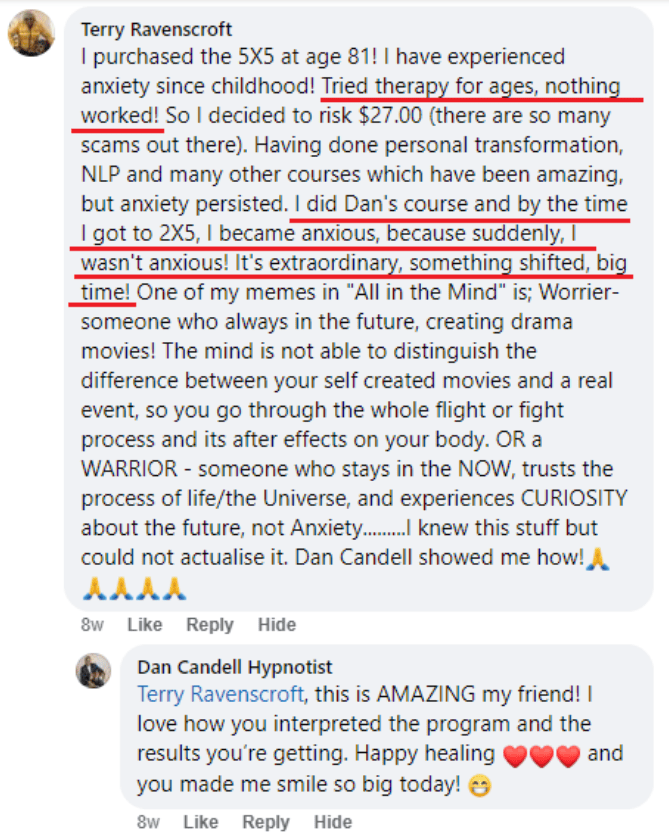Reply to Terry Ravenscroft's comment
669x837 pixels.
point(210,625)
